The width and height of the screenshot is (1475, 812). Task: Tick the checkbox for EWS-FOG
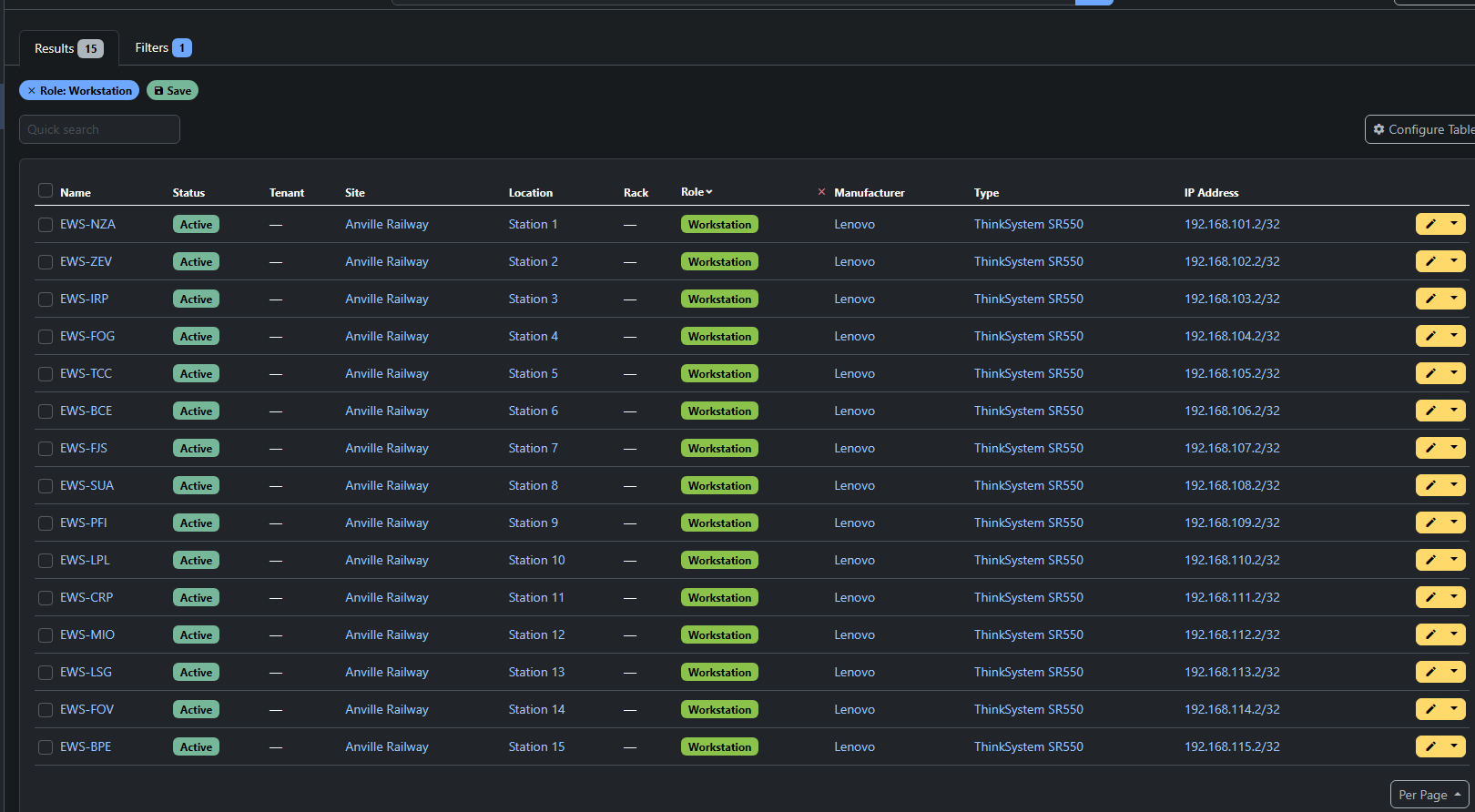(46, 337)
